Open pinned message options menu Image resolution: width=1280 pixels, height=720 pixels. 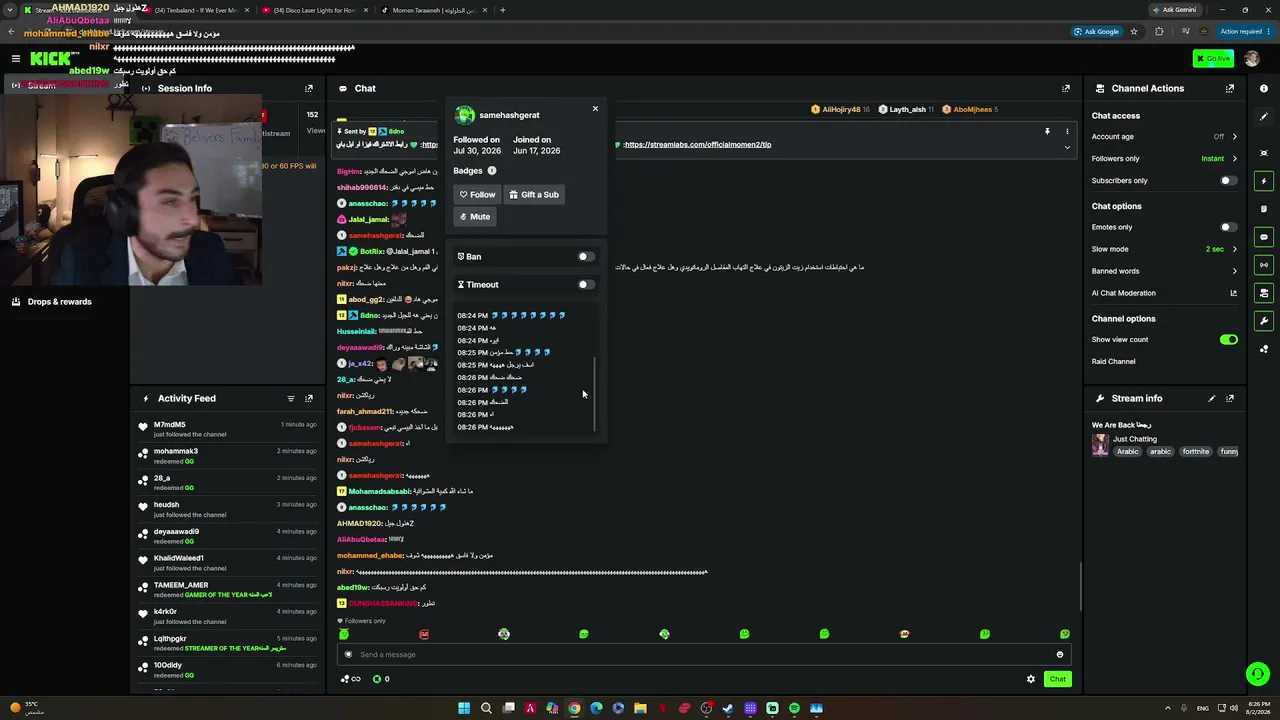click(x=1067, y=131)
